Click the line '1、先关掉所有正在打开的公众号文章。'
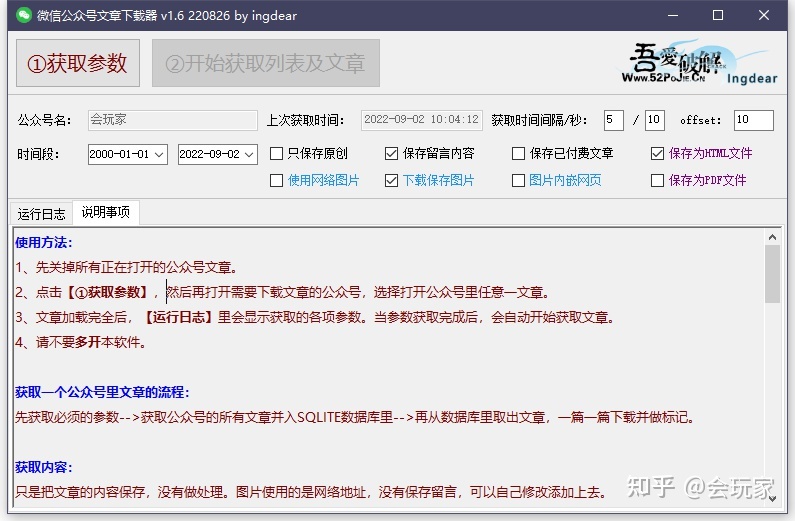Screen dimensions: 795x521 [126, 268]
